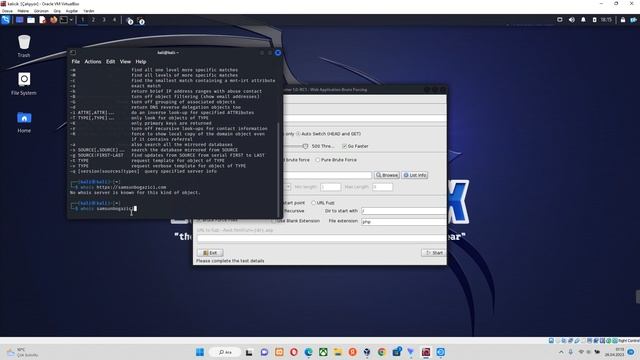640x360 pixels.
Task: Open Chrome in Windows taskbar
Action: pyautogui.click(x=382, y=352)
